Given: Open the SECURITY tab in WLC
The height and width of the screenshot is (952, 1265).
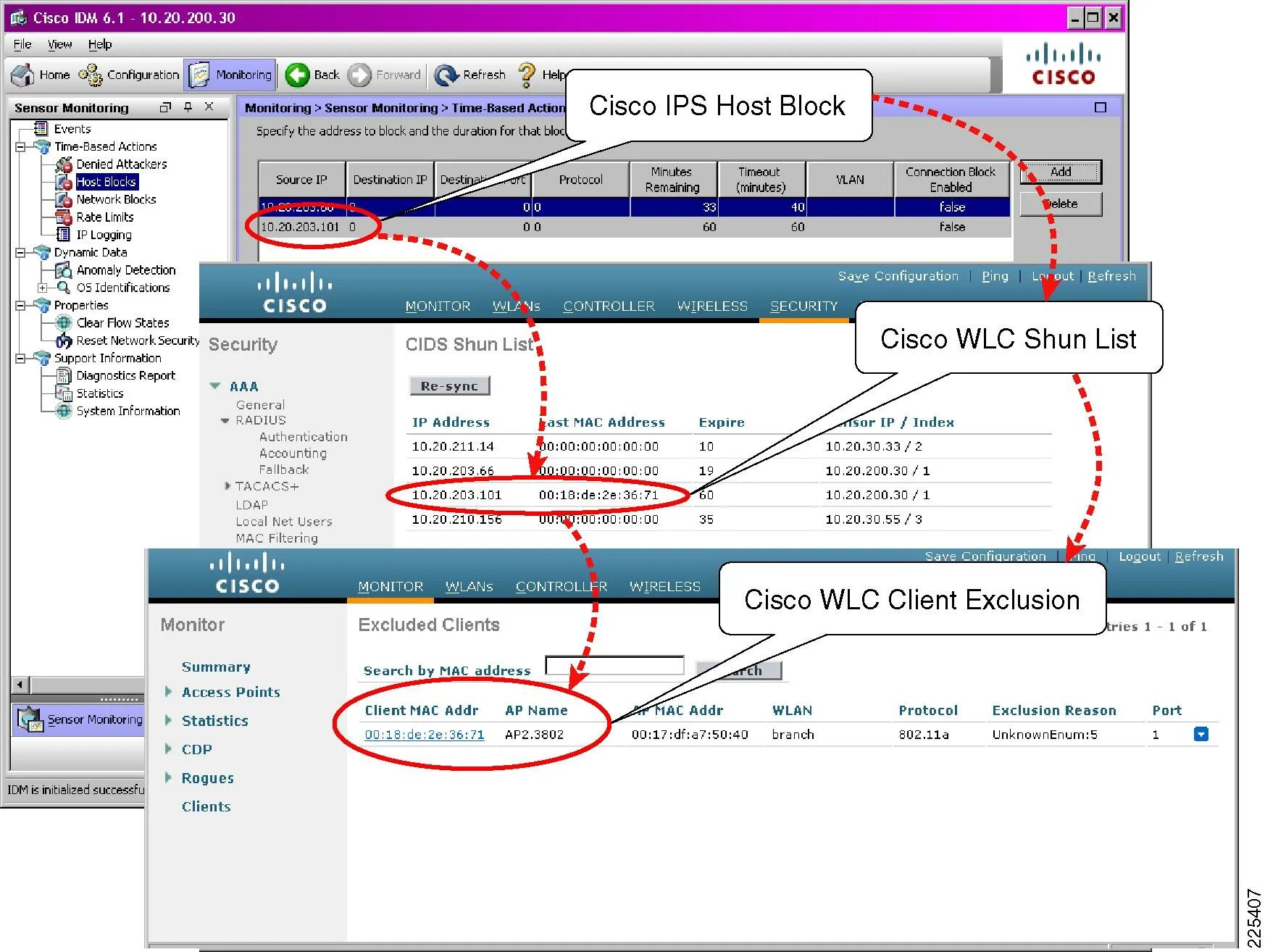Looking at the screenshot, I should pyautogui.click(x=803, y=306).
